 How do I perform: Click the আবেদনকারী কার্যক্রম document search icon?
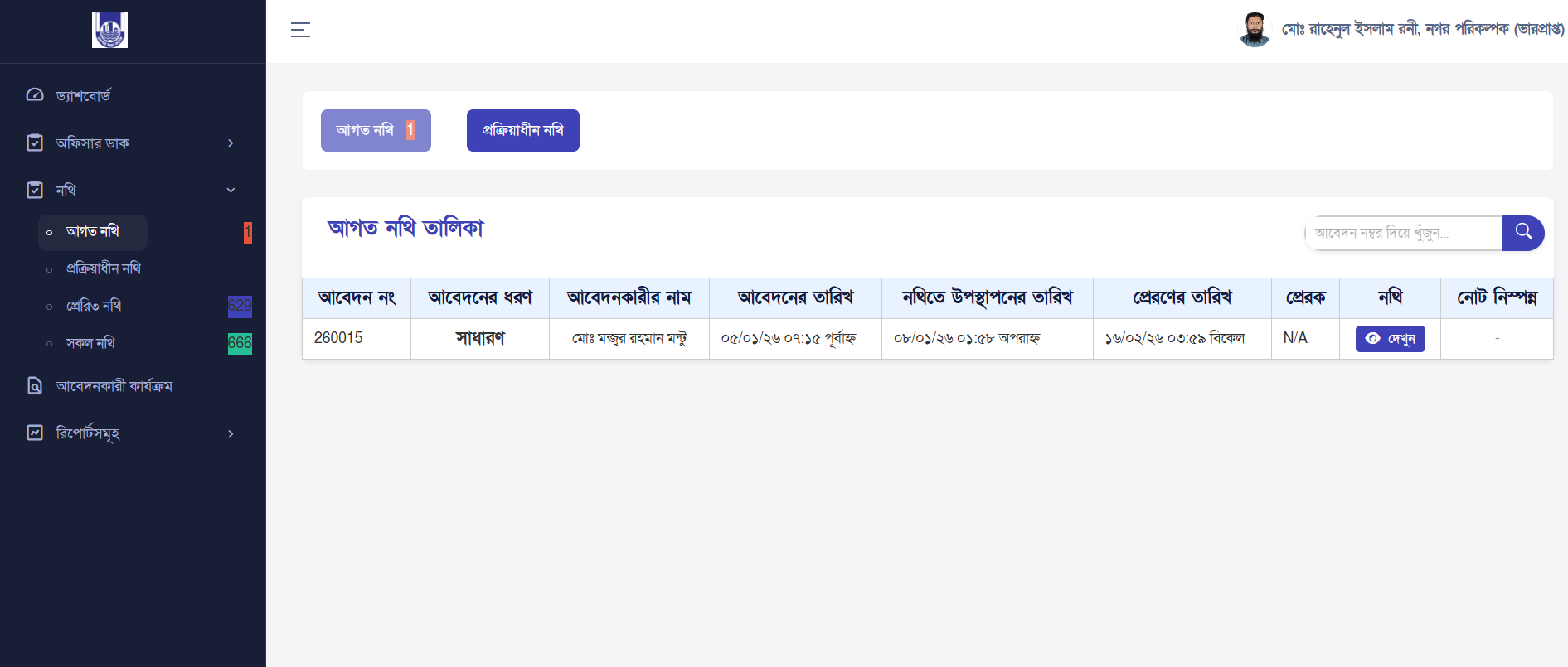click(35, 386)
